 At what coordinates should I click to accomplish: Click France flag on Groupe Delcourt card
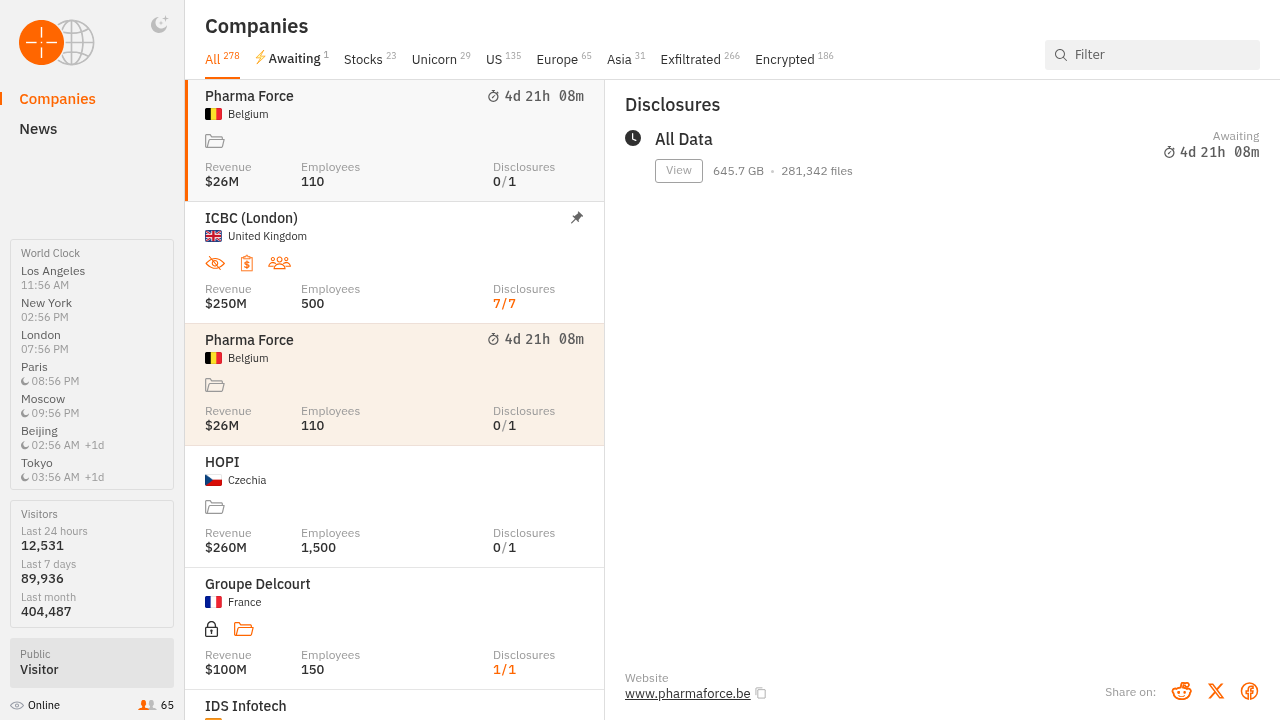[x=213, y=602]
